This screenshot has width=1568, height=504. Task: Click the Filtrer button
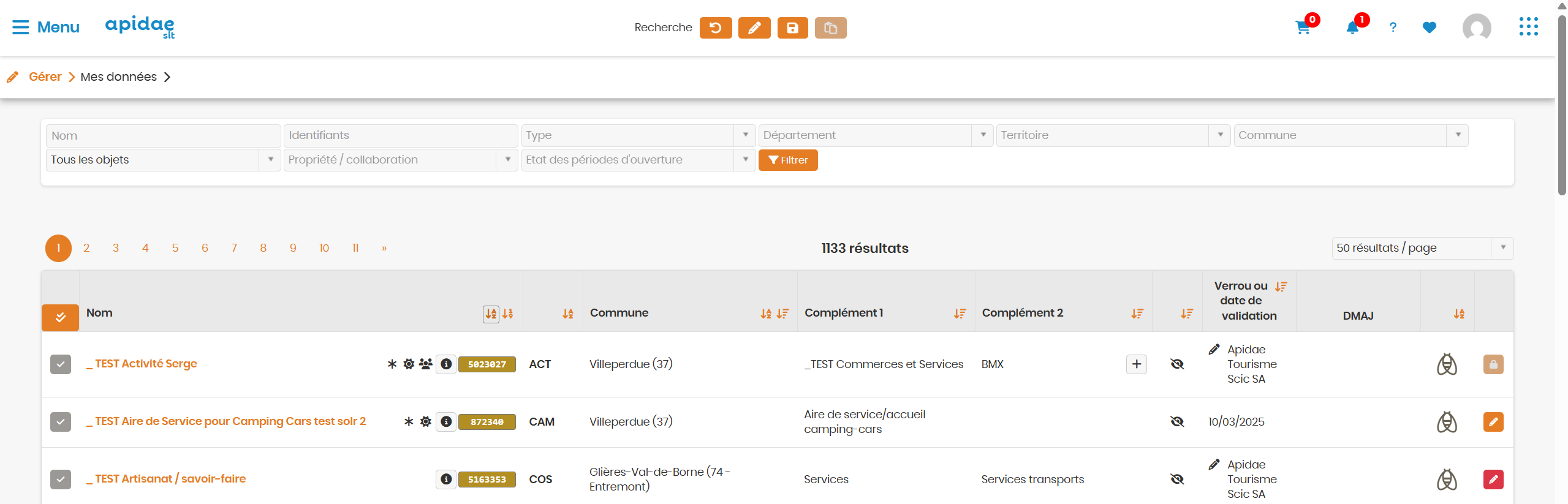[788, 160]
